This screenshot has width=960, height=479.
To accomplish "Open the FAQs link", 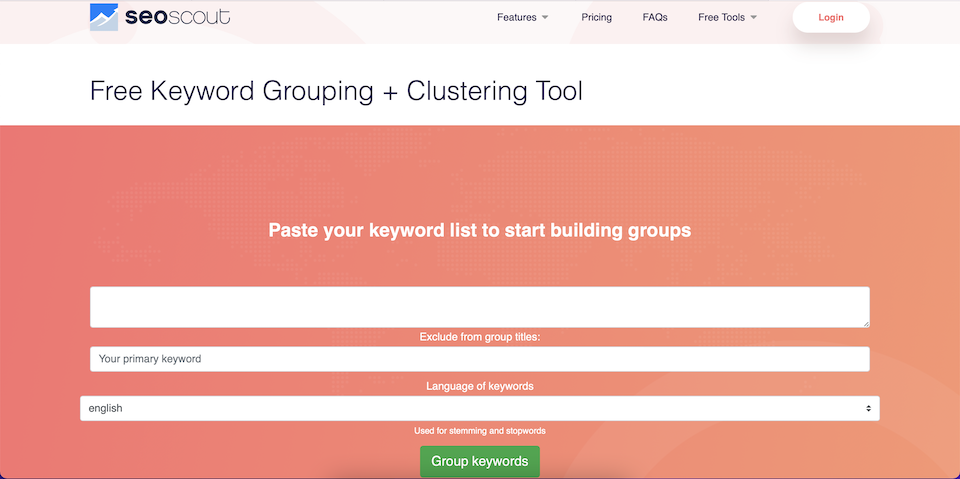I will 655,17.
